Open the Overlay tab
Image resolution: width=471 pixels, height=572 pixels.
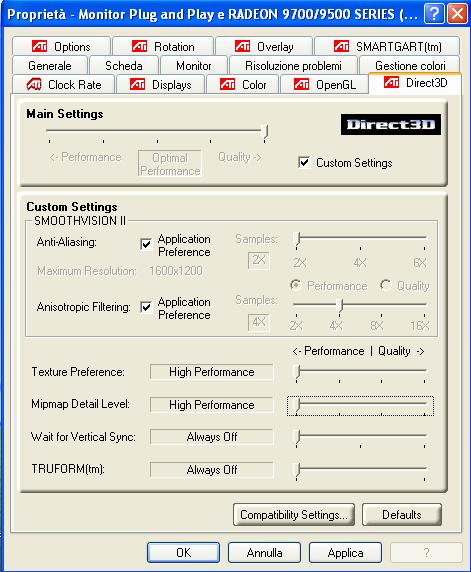point(264,46)
